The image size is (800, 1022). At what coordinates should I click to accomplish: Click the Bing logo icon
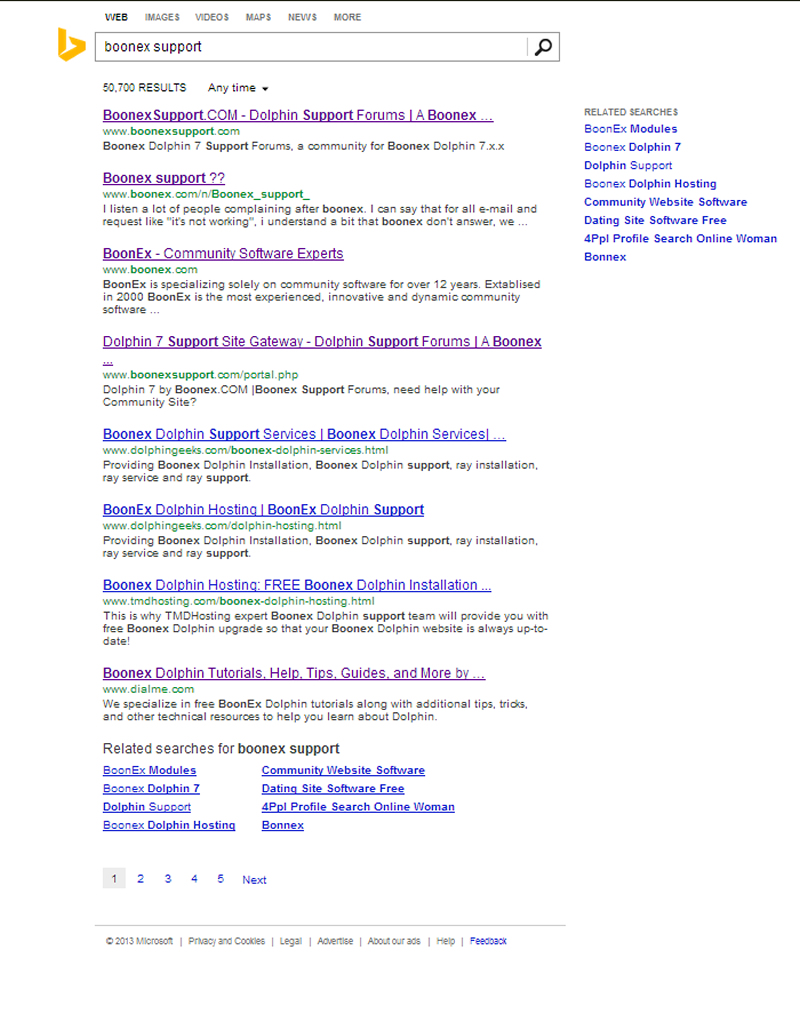(71, 45)
